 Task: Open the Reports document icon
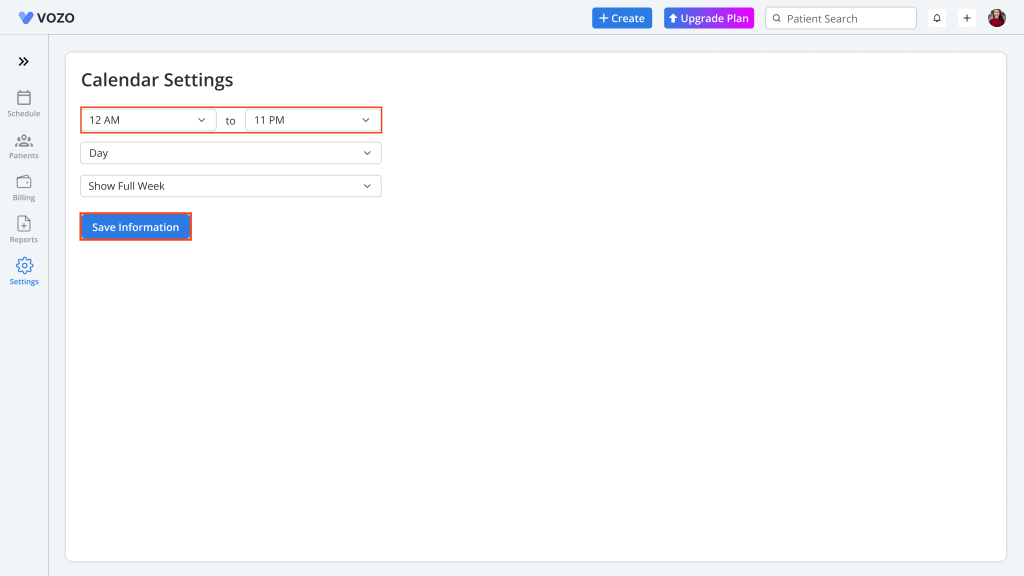pyautogui.click(x=24, y=224)
